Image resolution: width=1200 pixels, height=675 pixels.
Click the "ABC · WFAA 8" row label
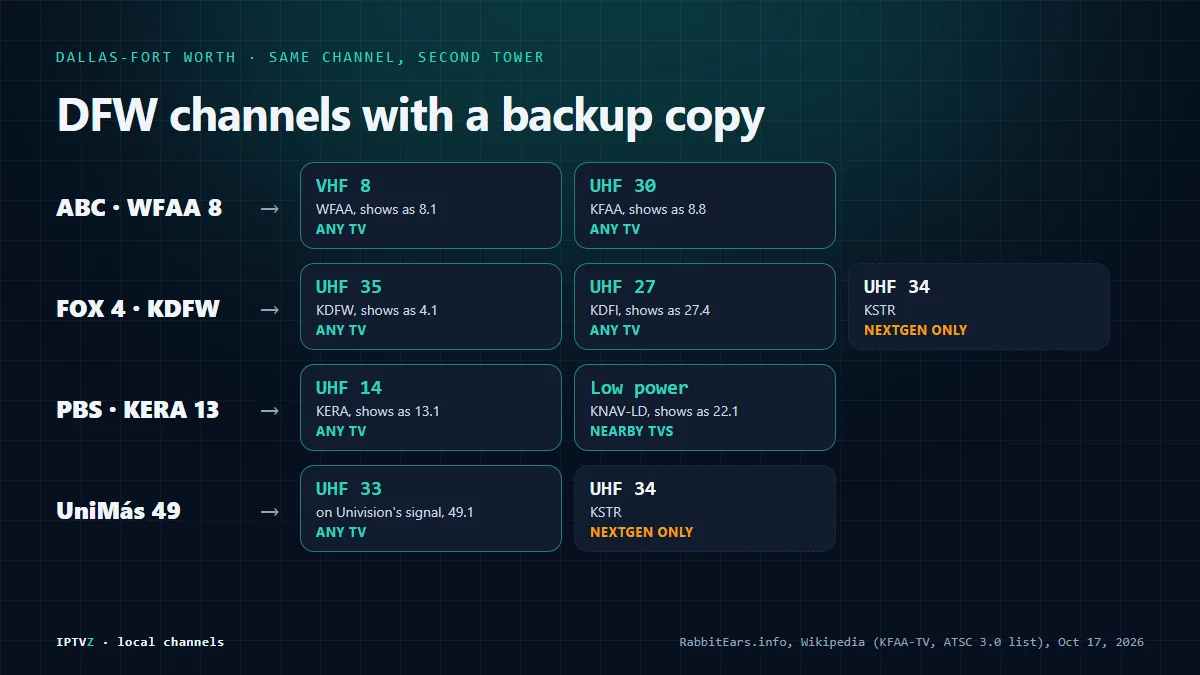(x=139, y=208)
